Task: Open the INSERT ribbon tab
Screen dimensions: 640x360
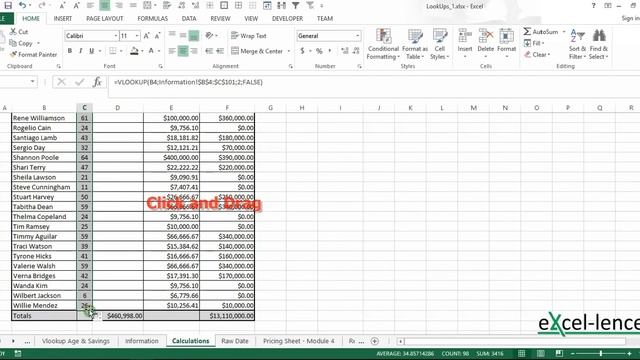Action: click(x=62, y=18)
